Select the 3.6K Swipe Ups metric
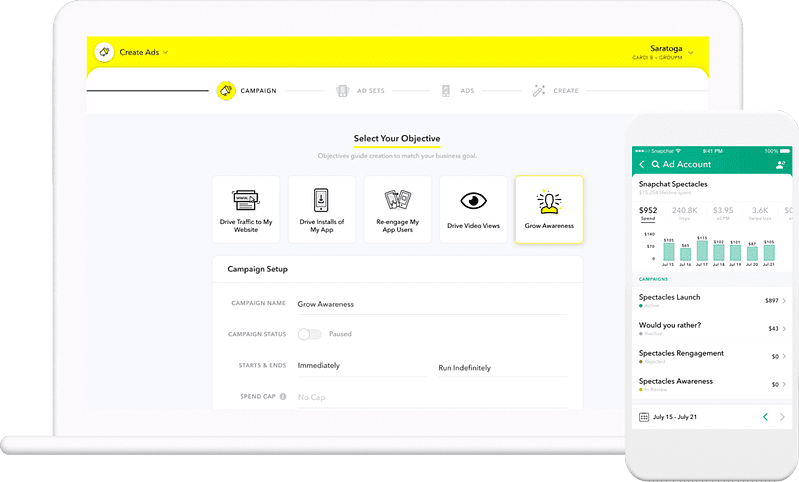This screenshot has height=482, width=799. pos(760,213)
